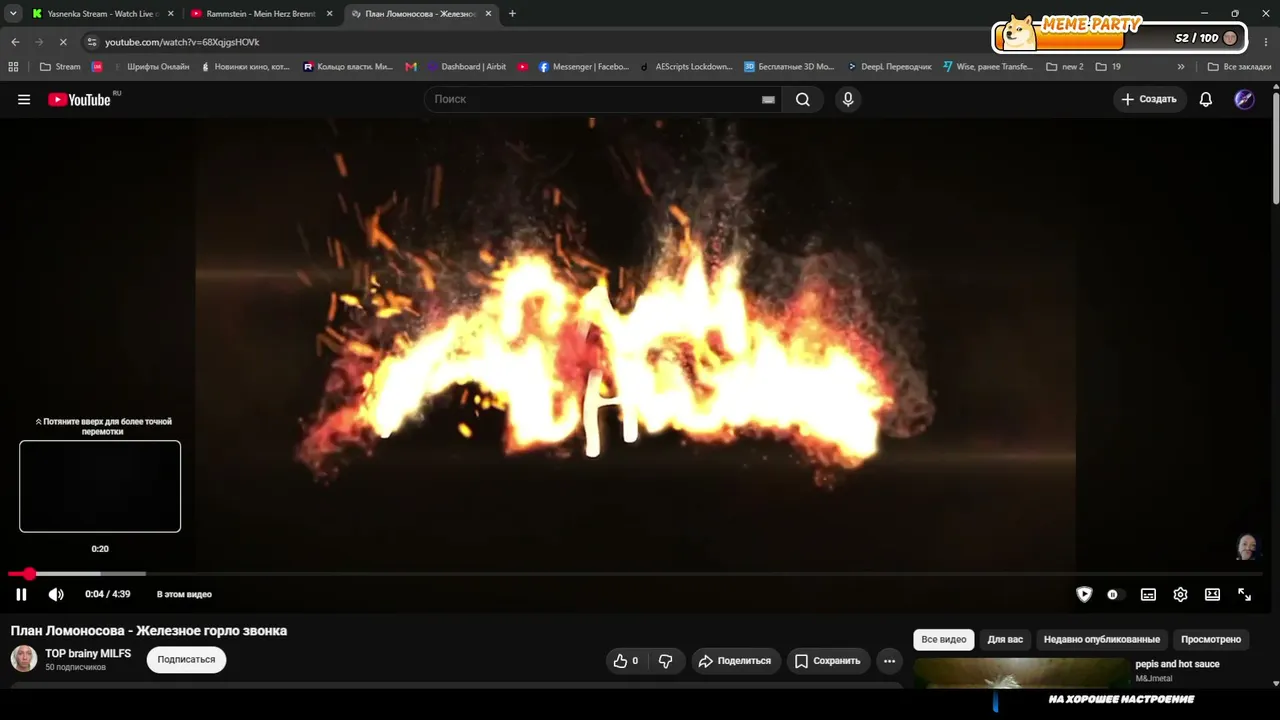Open the TOP brainy MILFS channel name
This screenshot has width=1280, height=720.
point(88,654)
